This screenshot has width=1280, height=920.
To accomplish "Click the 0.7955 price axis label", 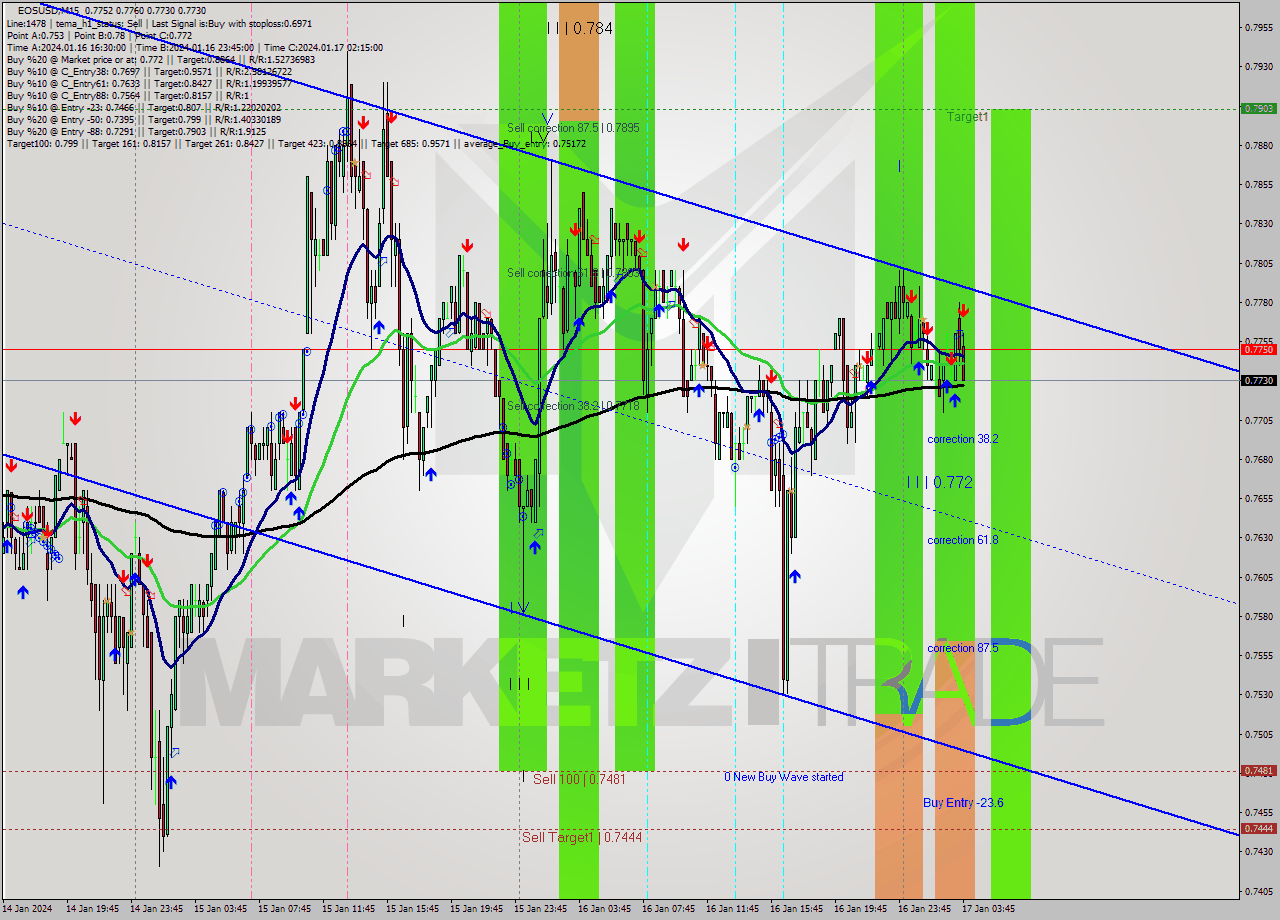I will [1258, 27].
